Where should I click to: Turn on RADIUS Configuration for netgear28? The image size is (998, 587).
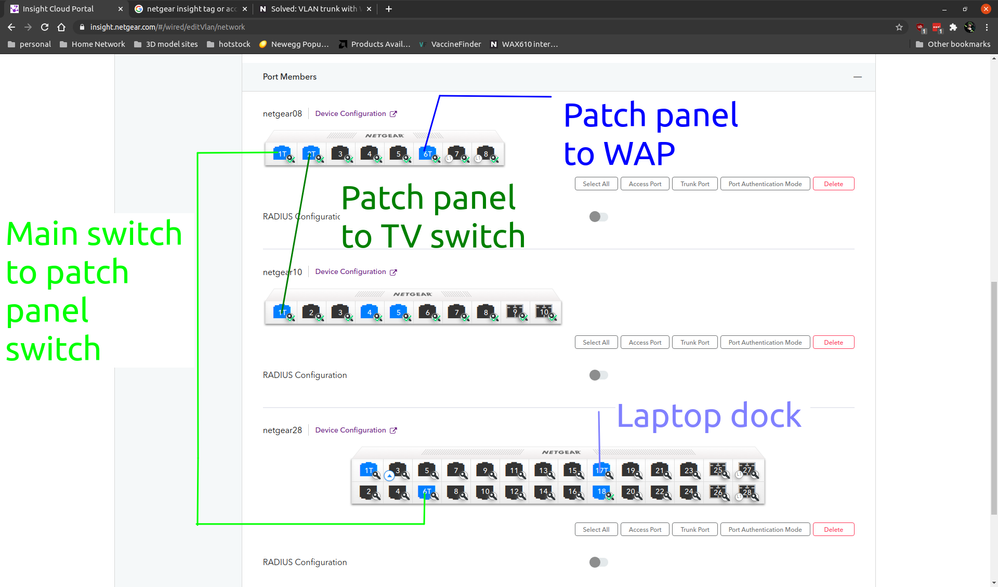598,562
